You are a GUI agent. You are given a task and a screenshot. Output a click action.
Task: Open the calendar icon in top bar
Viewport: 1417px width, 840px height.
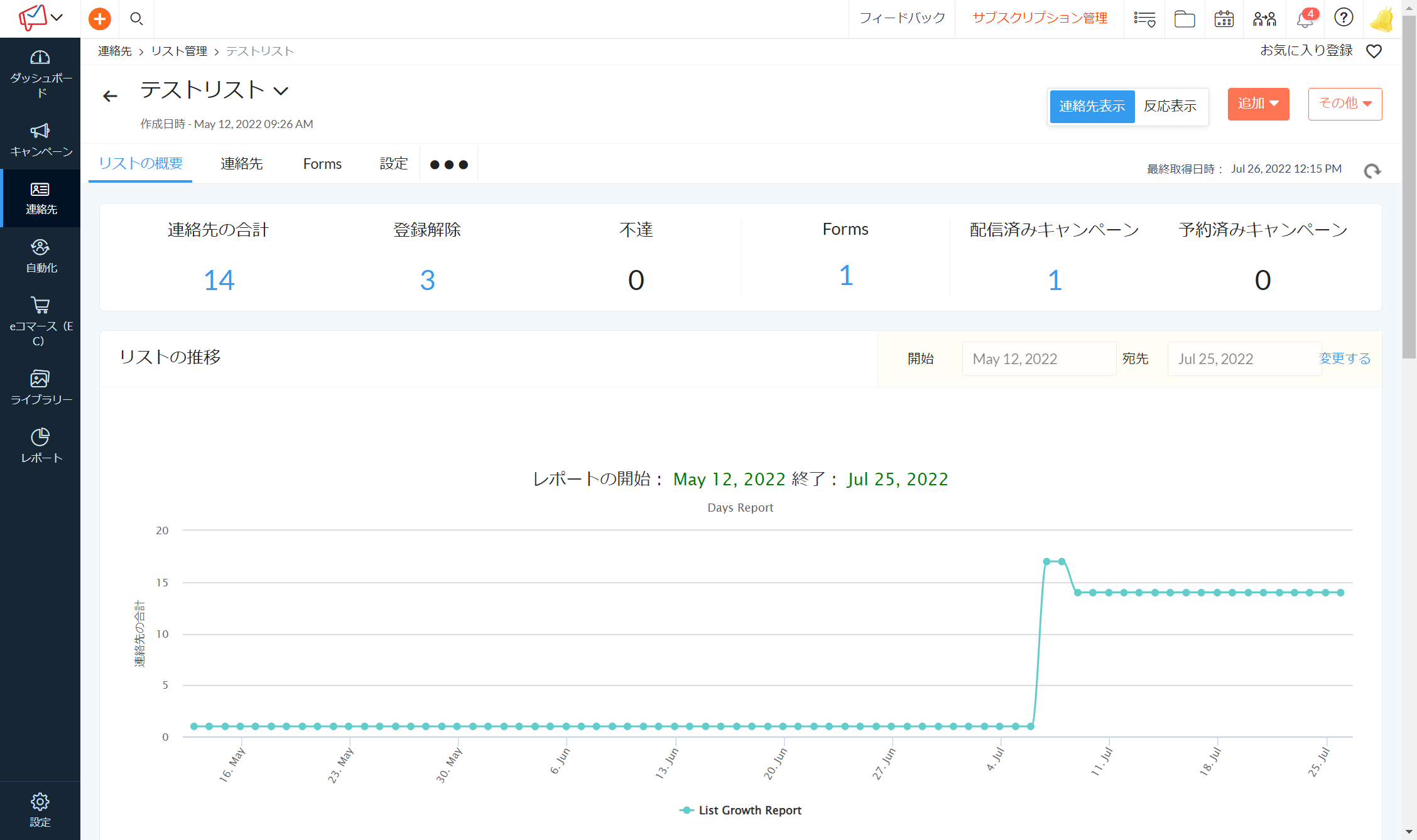[1224, 19]
